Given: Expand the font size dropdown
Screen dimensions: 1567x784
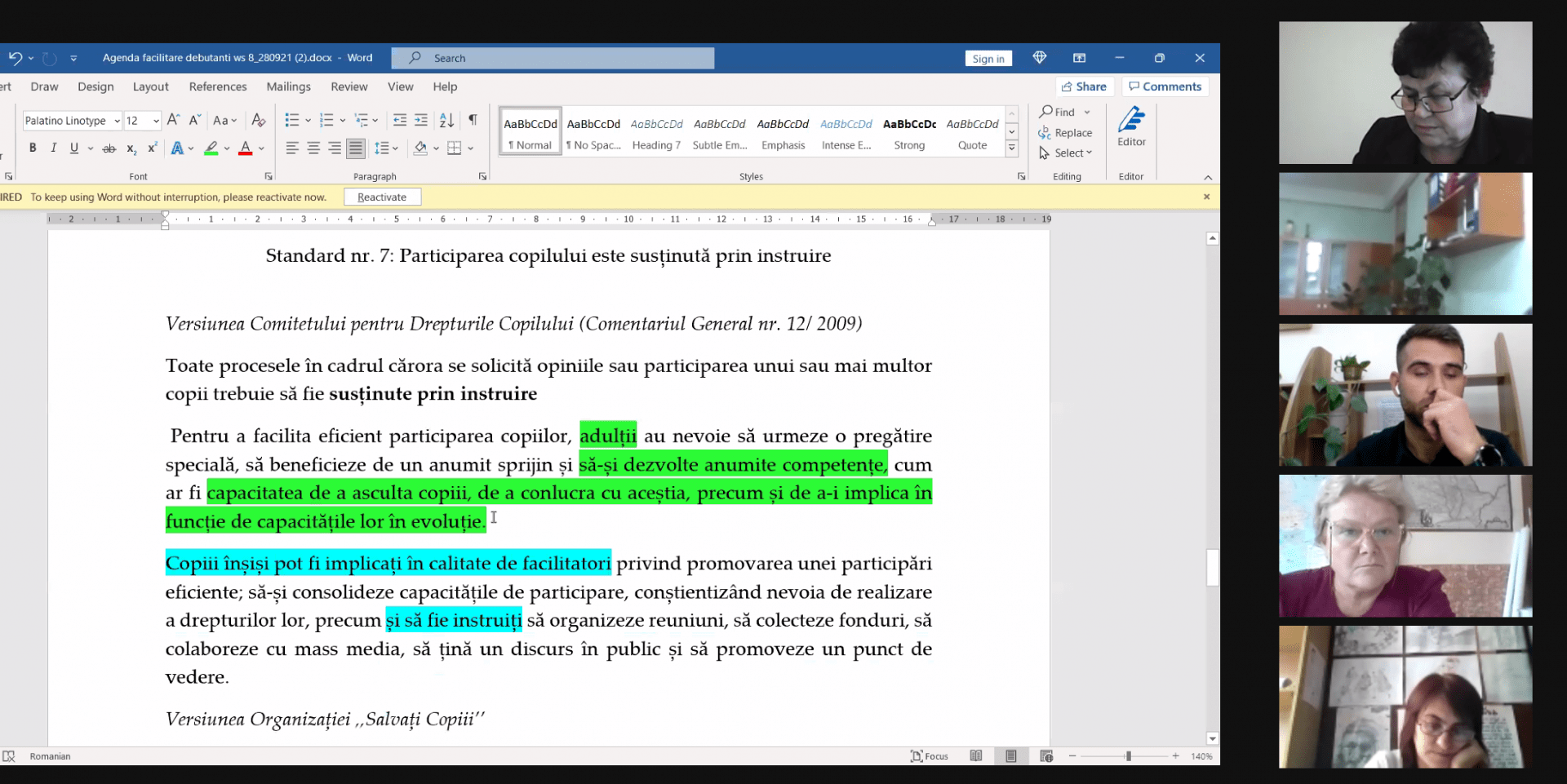Looking at the screenshot, I should click(156, 121).
